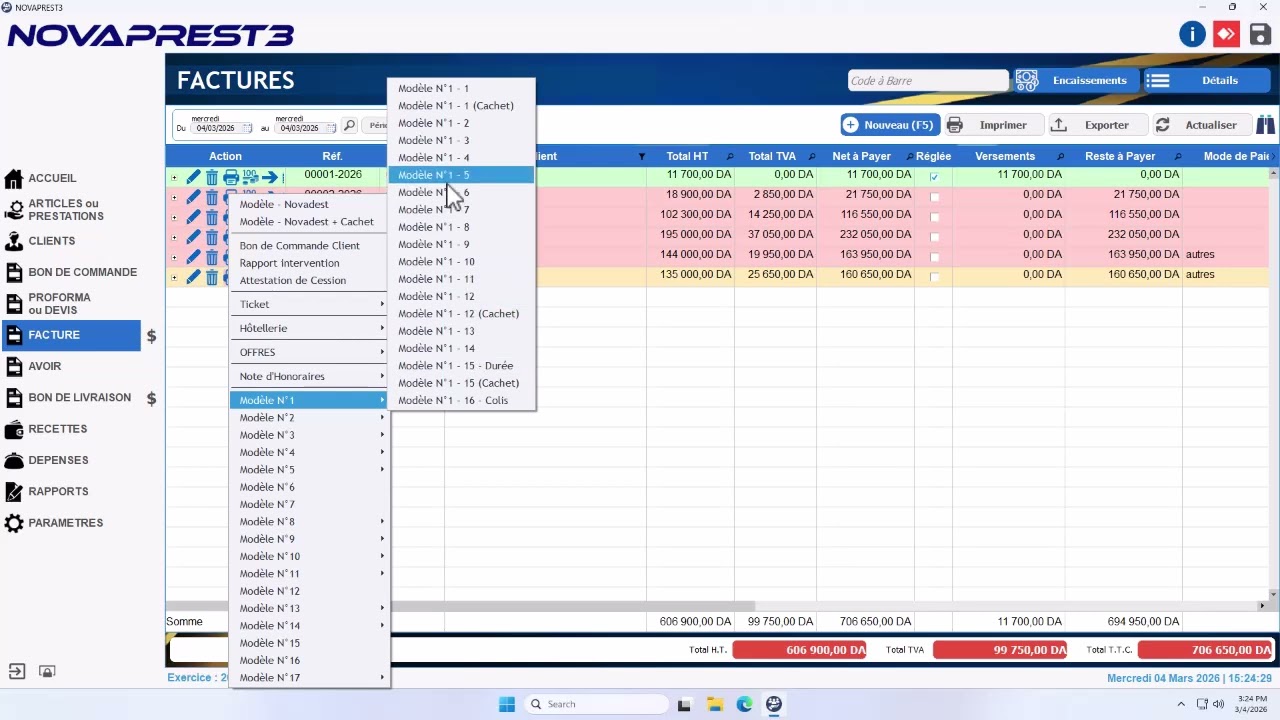
Task: Click the lock screen icon at bottom left
Action: tap(47, 671)
